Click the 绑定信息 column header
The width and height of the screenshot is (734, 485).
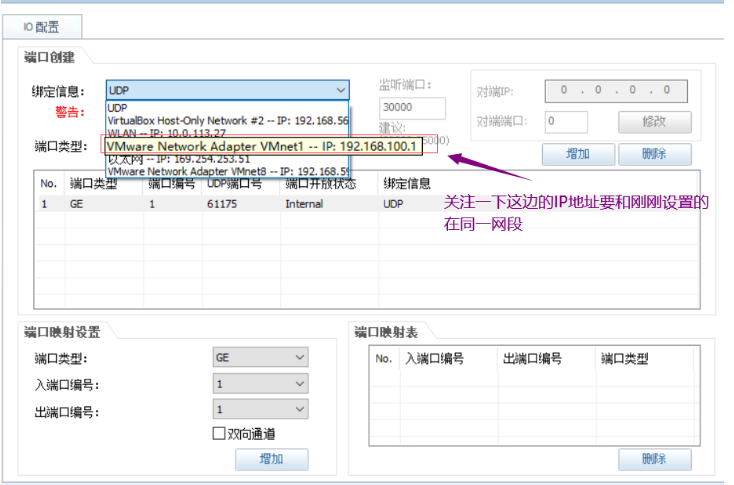[407, 184]
